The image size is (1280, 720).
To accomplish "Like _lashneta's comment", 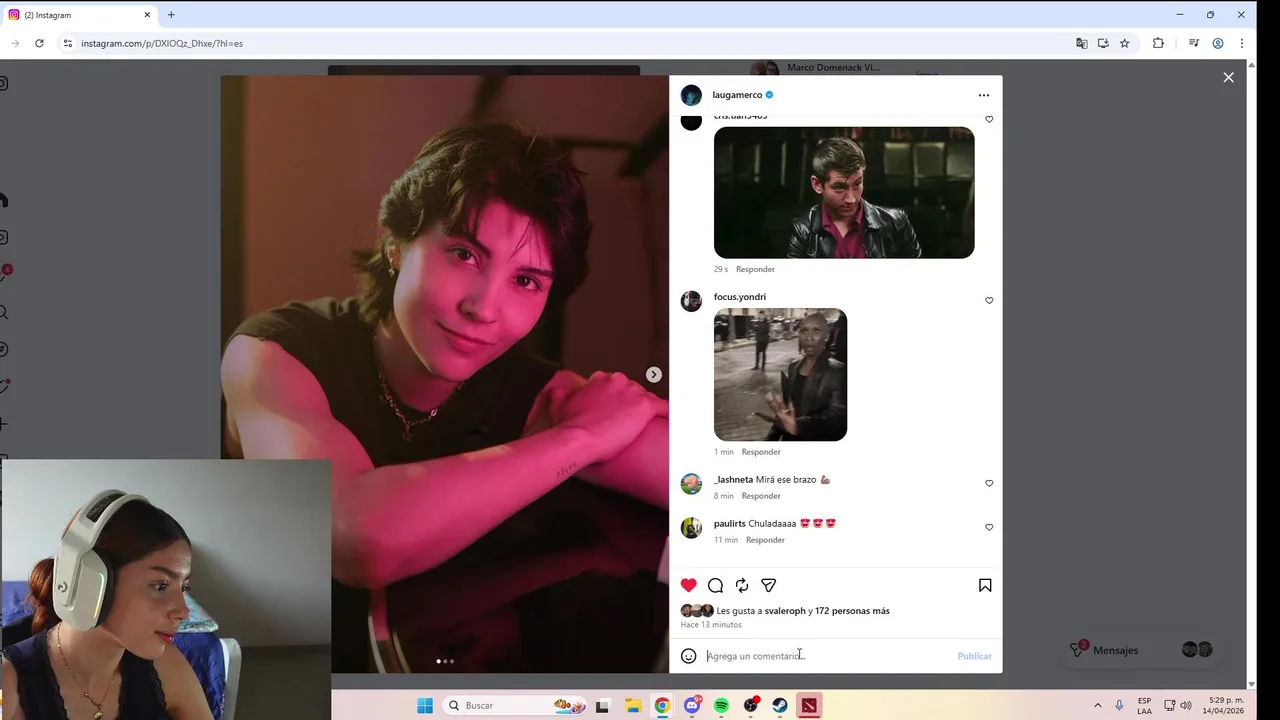I will pyautogui.click(x=989, y=483).
